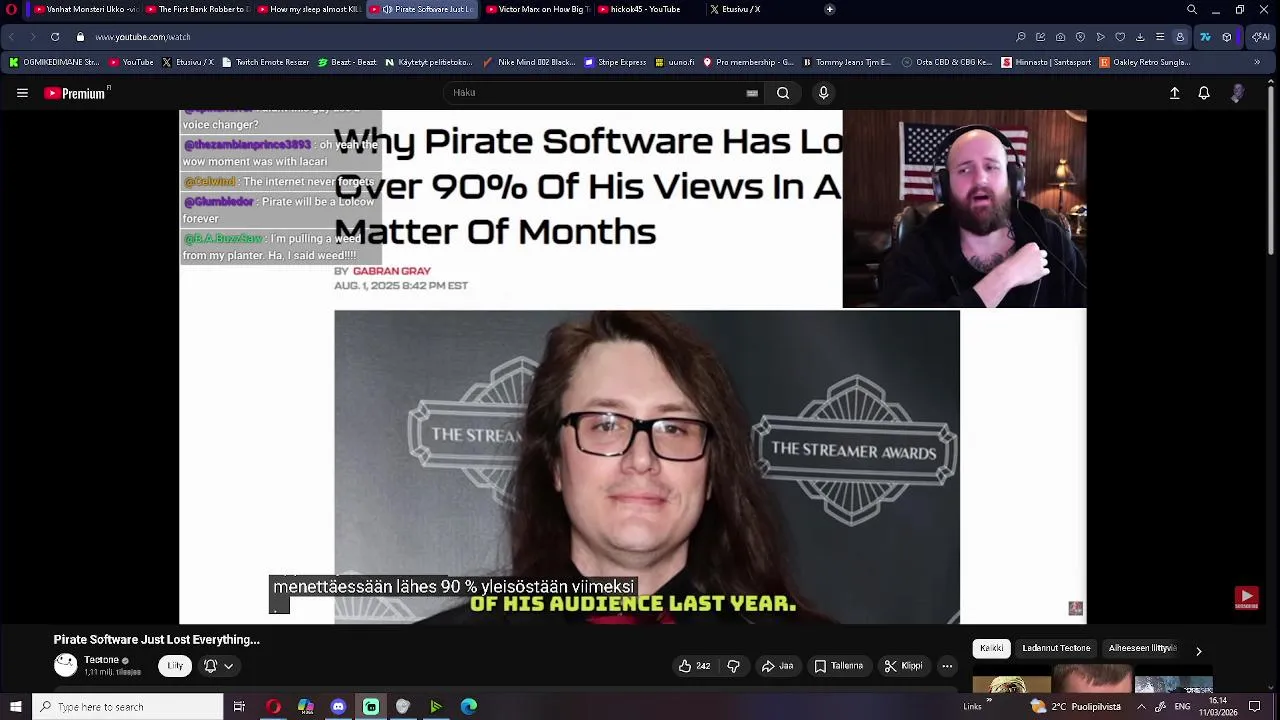Viewport: 1280px width, 720px height.
Task: Open Windows Start menu
Action: click(x=15, y=707)
